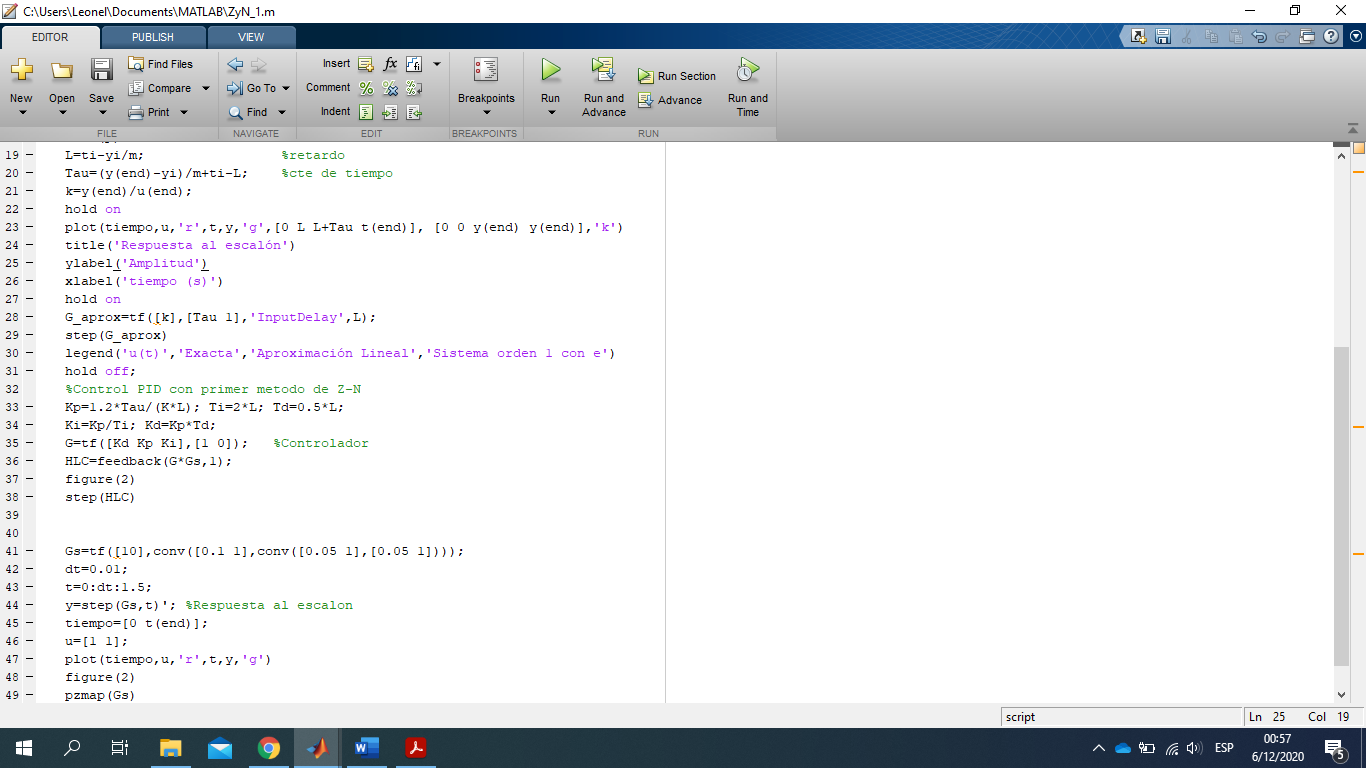Viewport: 1366px width, 768px height.
Task: Collapse the toolstrip using the minimize arrow icon
Action: (1352, 129)
